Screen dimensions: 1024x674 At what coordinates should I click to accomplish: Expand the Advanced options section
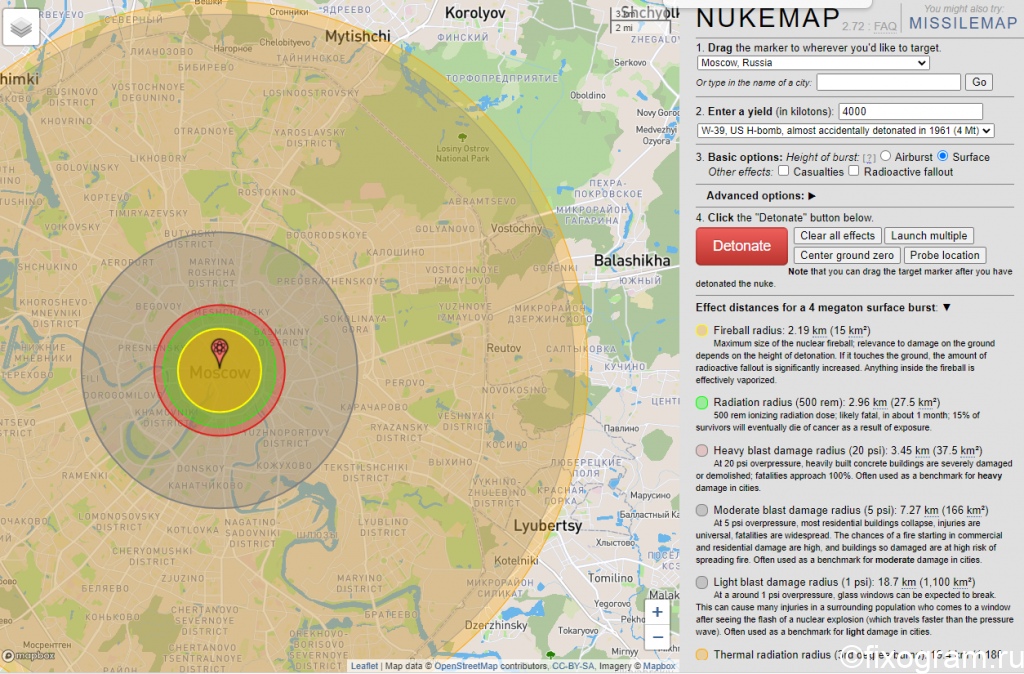pyautogui.click(x=761, y=195)
